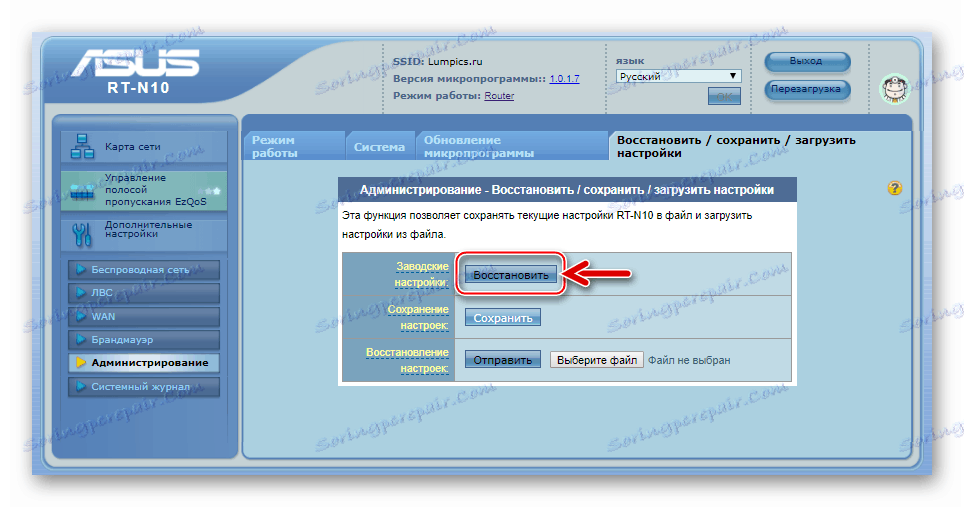Click the SSID: Lumpics.ru text
This screenshot has width=964, height=507.
[x=438, y=61]
